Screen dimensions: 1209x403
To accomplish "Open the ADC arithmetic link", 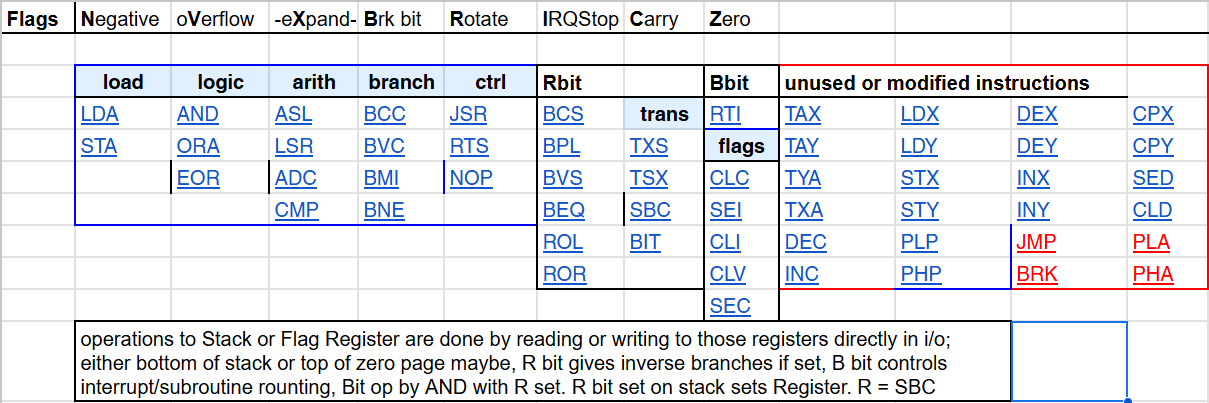I will pyautogui.click(x=295, y=179).
